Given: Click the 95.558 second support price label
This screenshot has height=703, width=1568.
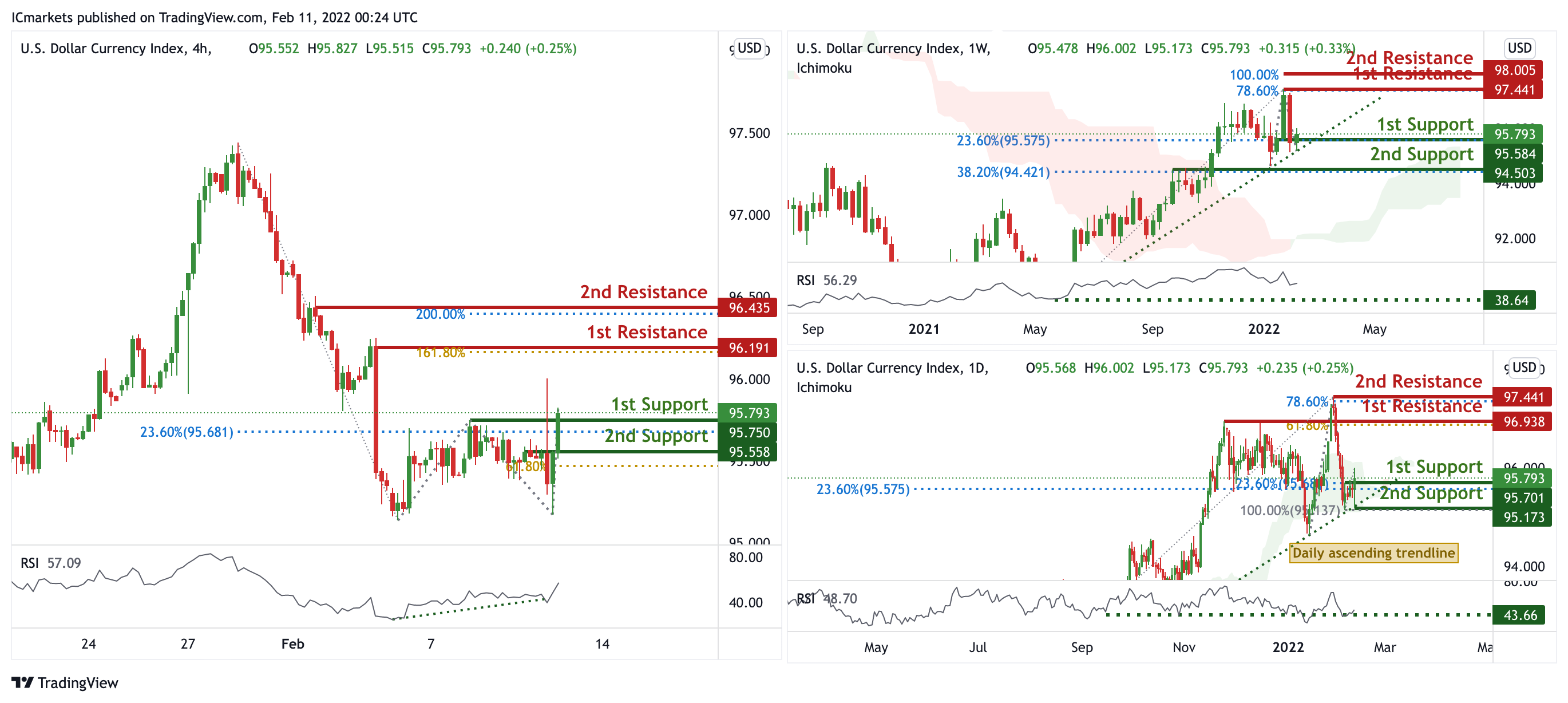Looking at the screenshot, I should click(x=748, y=452).
